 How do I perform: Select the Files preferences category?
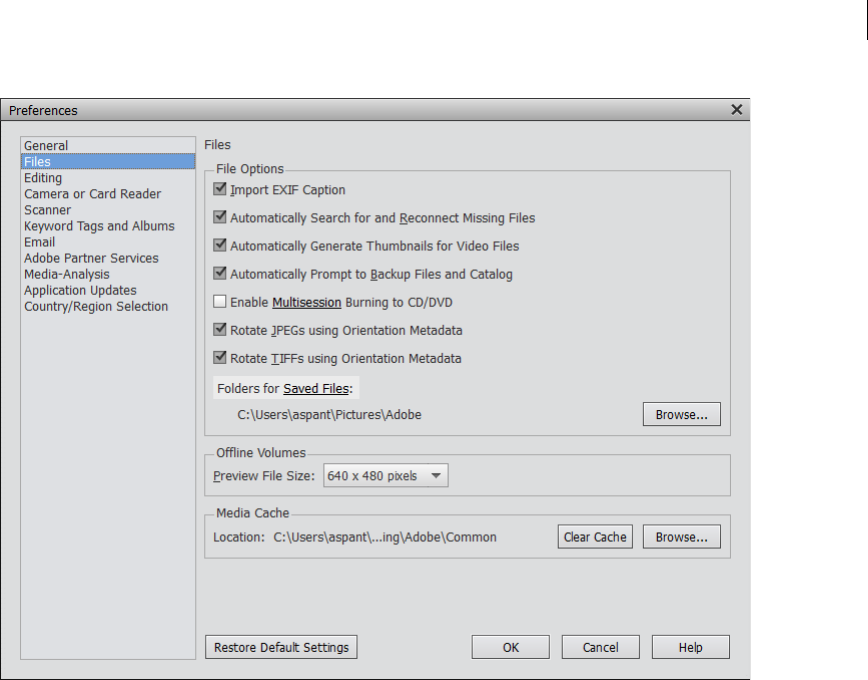pyautogui.click(x=108, y=162)
